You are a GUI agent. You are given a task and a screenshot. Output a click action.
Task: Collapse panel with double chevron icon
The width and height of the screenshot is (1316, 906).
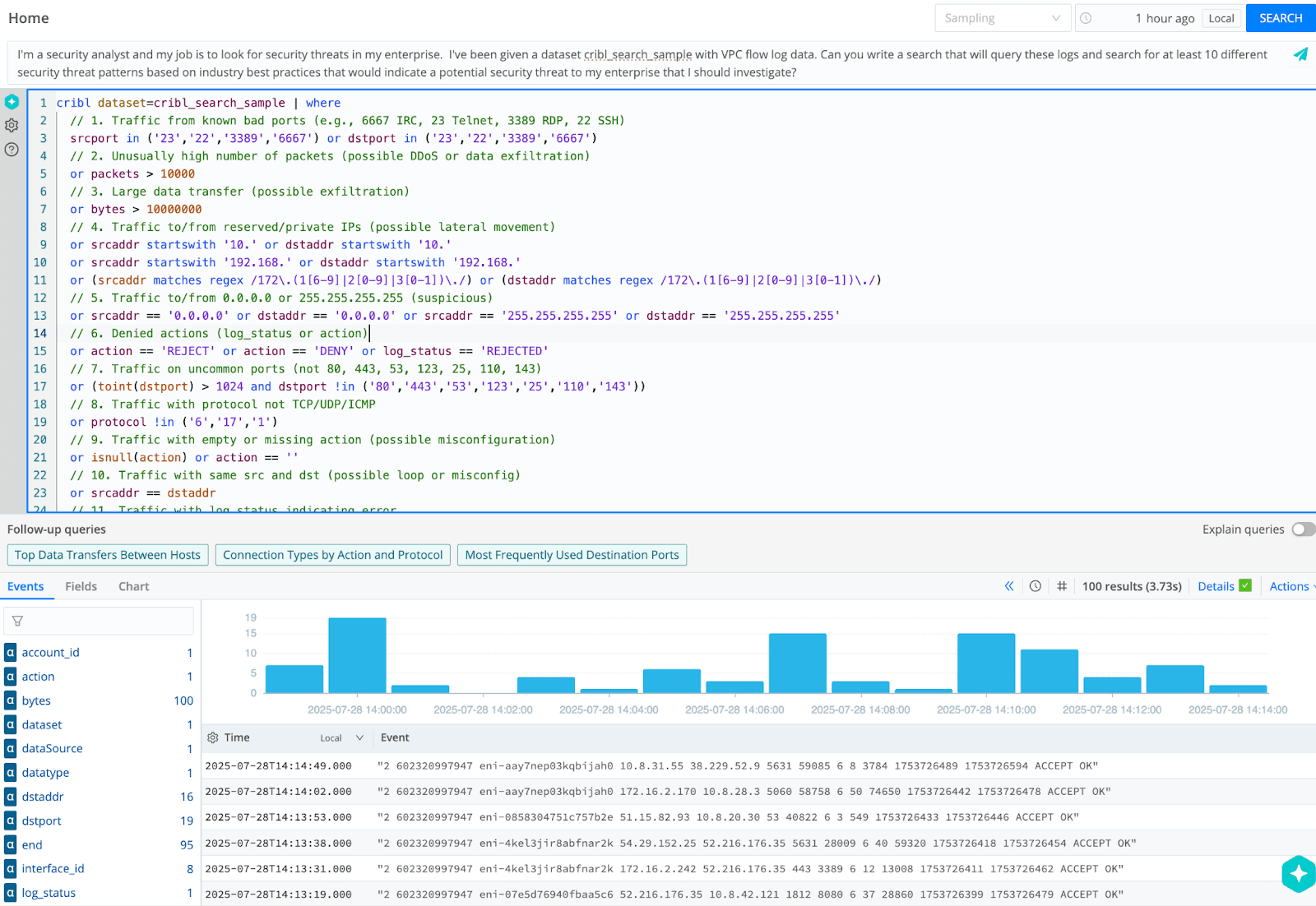coord(1009,586)
